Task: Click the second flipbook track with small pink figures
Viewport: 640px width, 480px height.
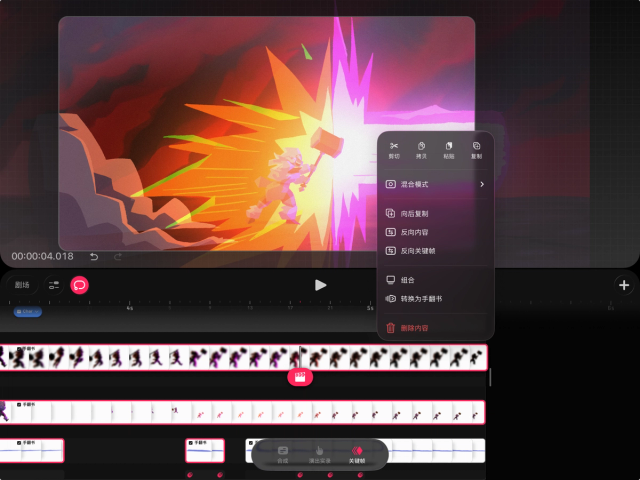Action: [242, 412]
